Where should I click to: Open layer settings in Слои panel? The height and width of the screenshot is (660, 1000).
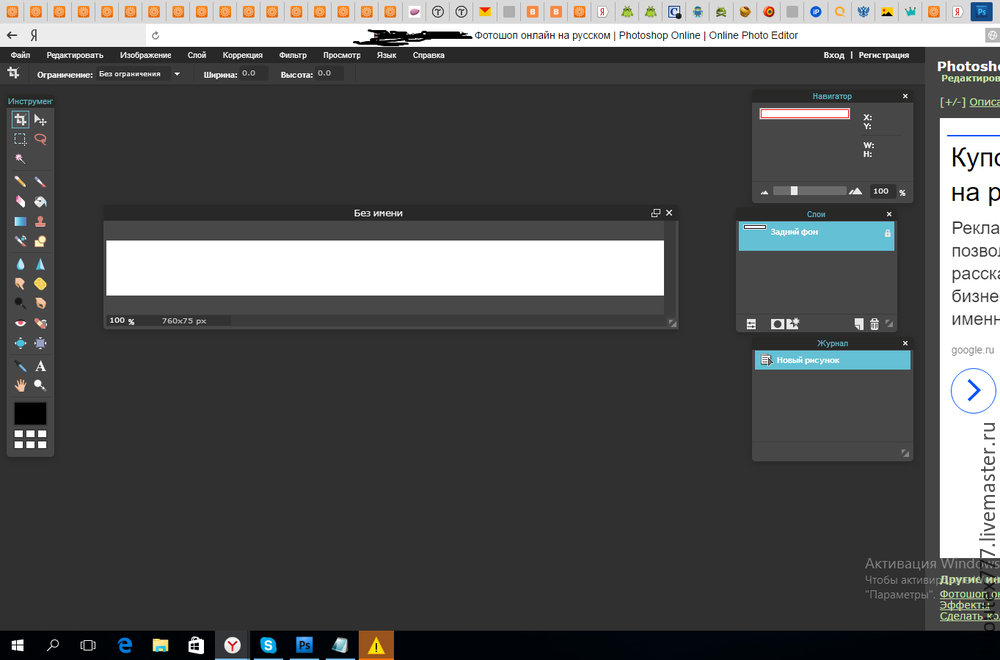(x=751, y=324)
